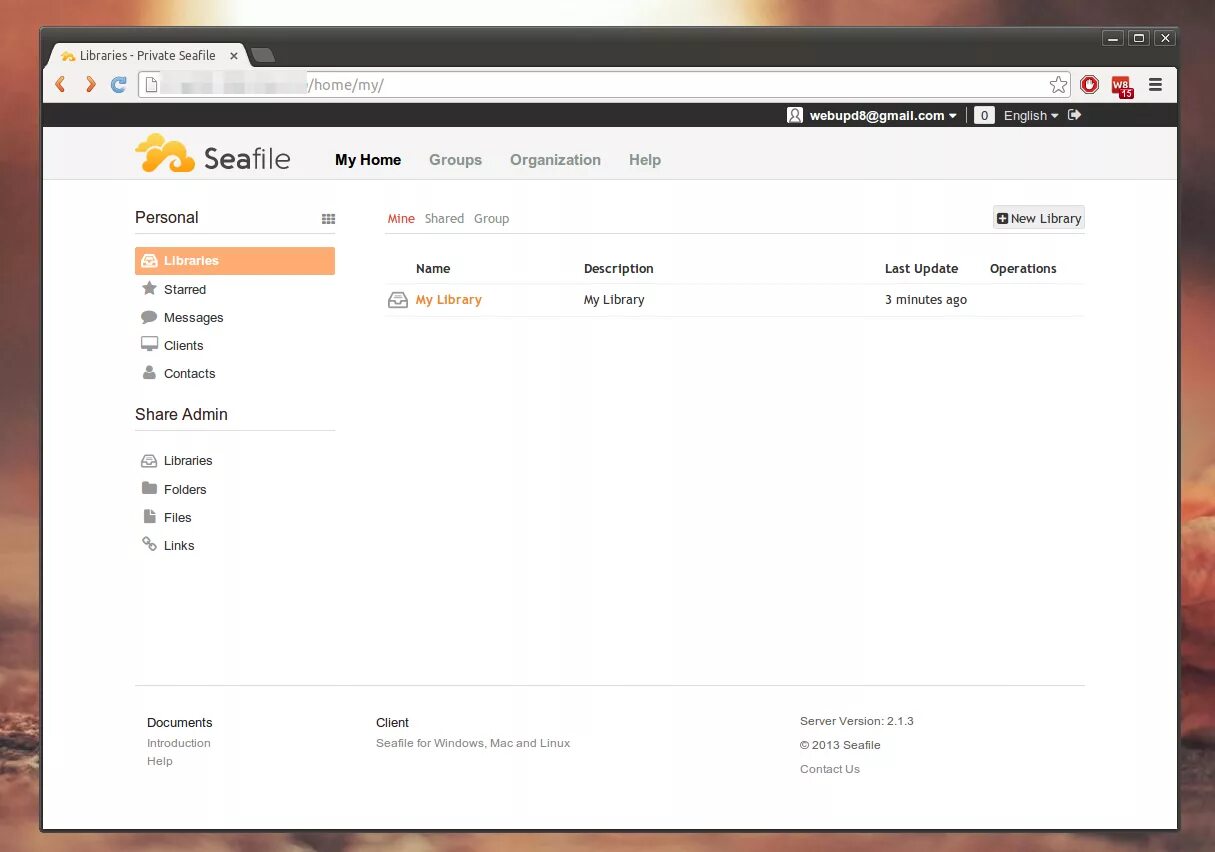Show Group libraries
Screen dimensions: 1215x852
coord(491,218)
